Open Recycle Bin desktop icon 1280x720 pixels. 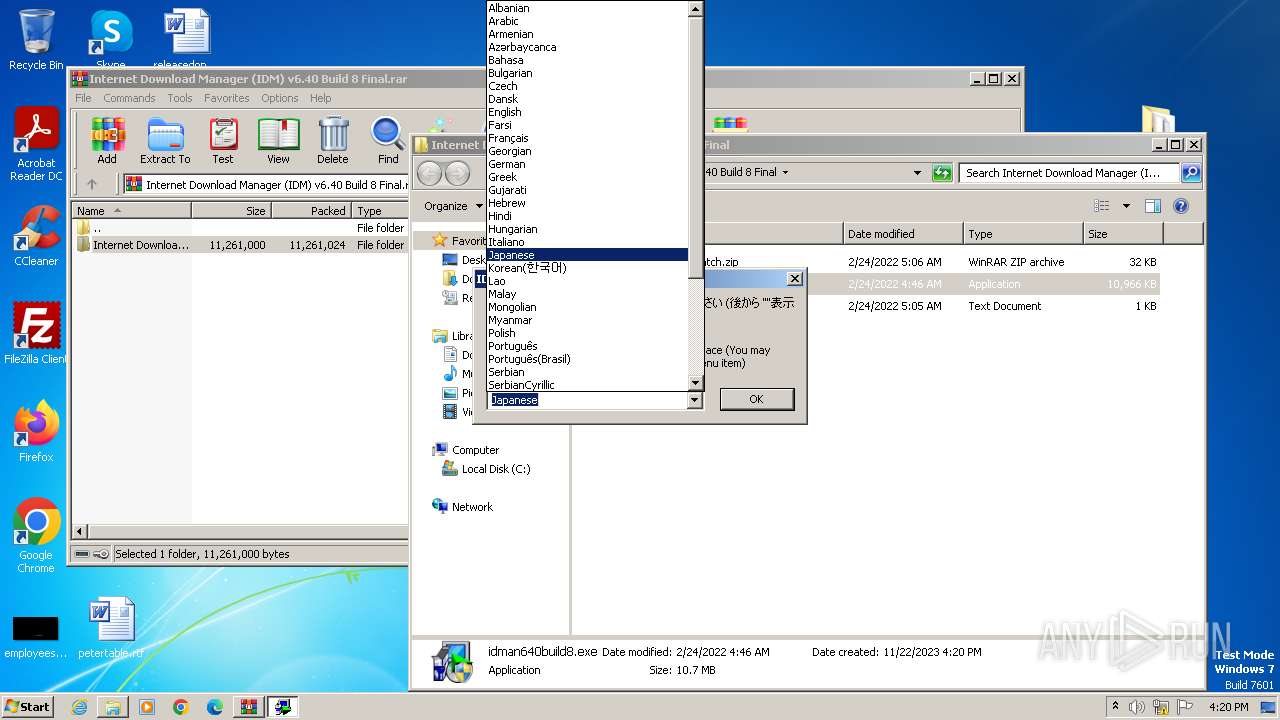(36, 40)
